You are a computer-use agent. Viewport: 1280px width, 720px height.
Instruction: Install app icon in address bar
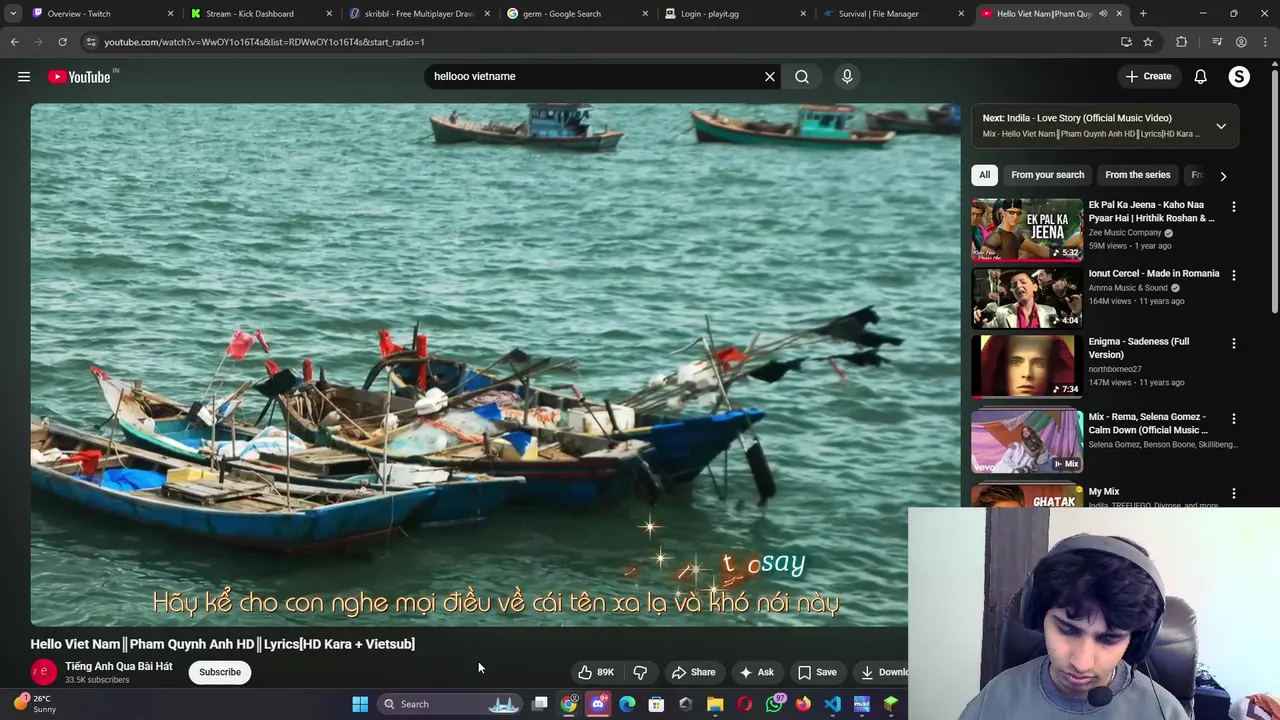[x=1126, y=42]
